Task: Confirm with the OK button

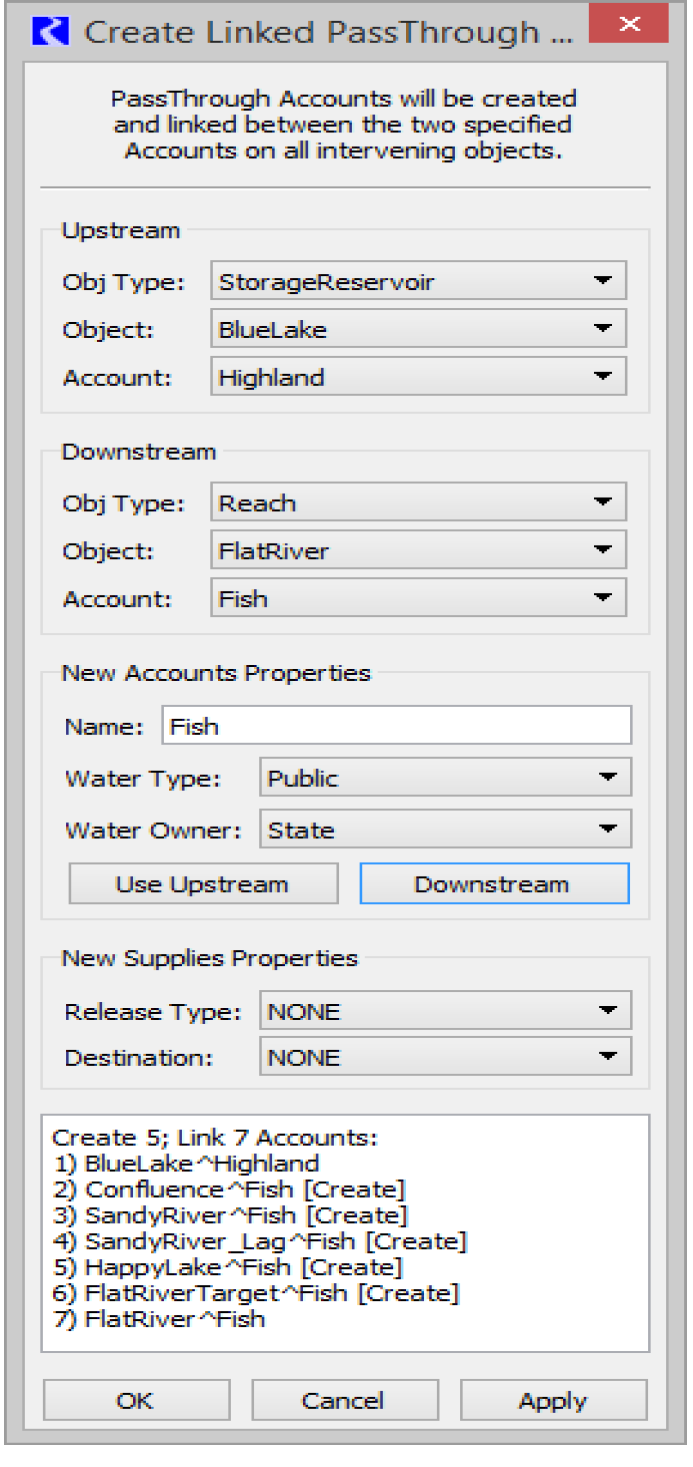Action: [136, 1400]
